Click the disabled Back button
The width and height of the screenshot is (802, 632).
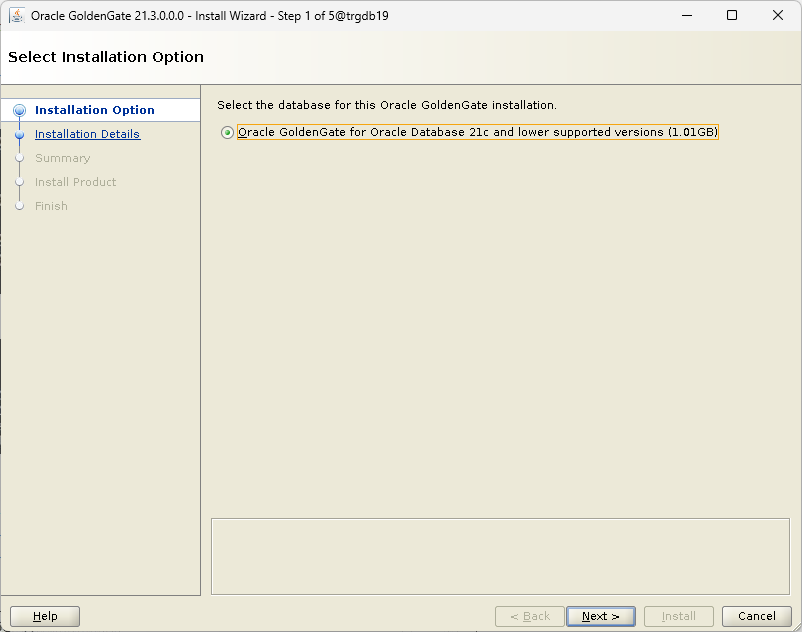coord(530,616)
